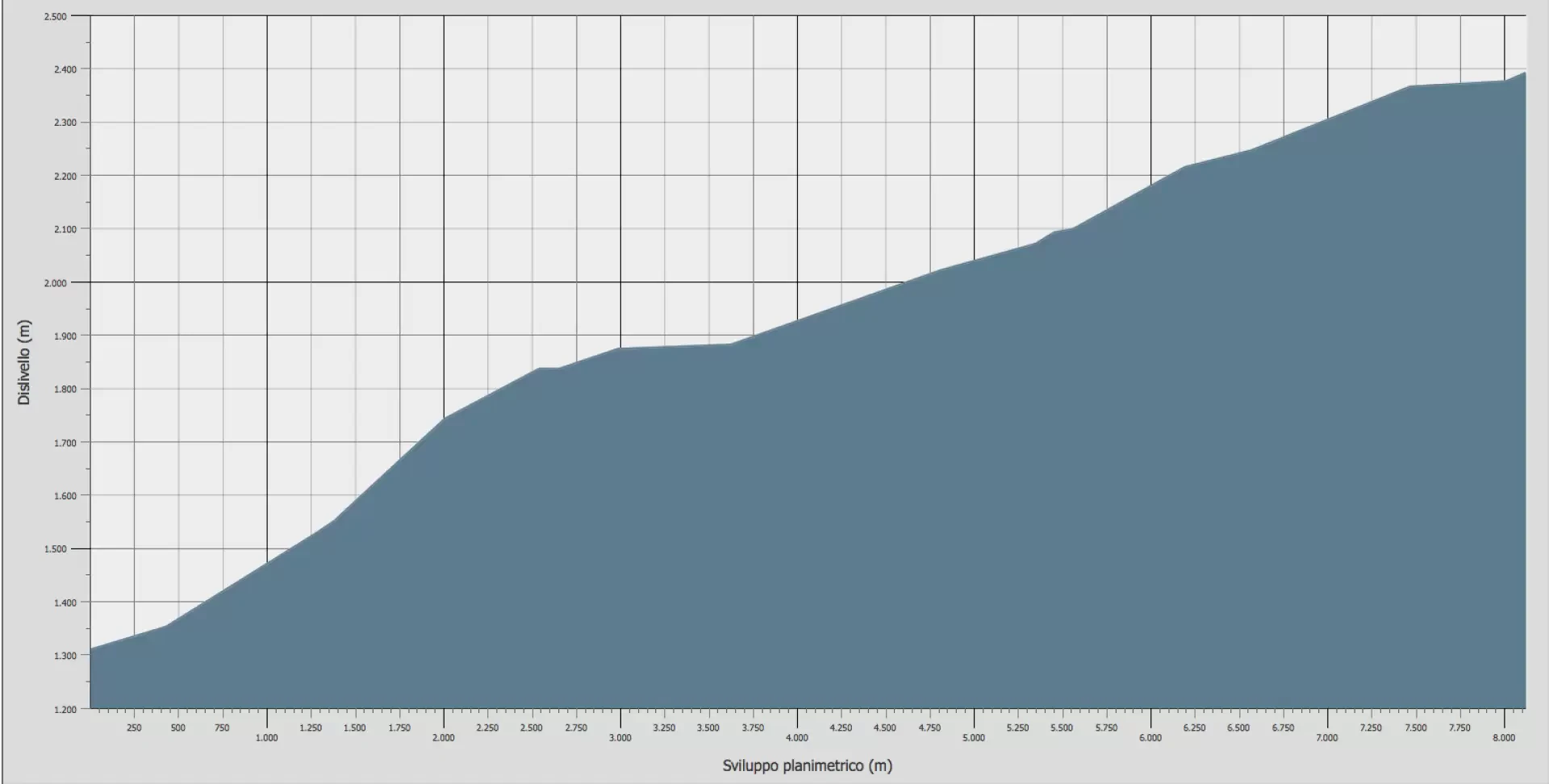Choose the 8.000 distance tick label
1549x784 pixels.
[1504, 737]
